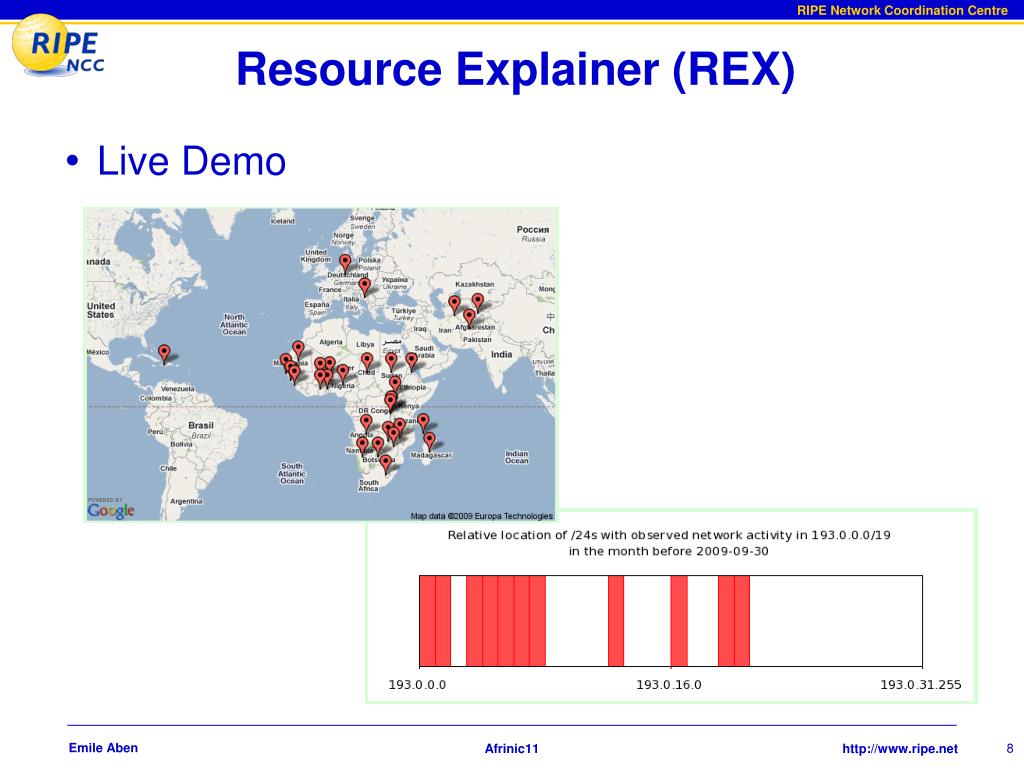Click the United States map label
1024x768 pixels.
coord(101,310)
